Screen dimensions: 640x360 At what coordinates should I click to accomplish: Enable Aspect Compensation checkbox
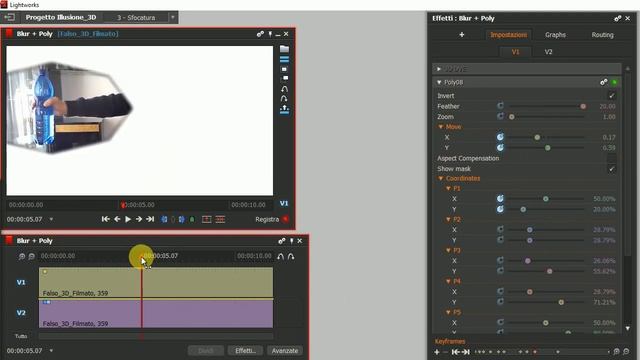[x=611, y=158]
